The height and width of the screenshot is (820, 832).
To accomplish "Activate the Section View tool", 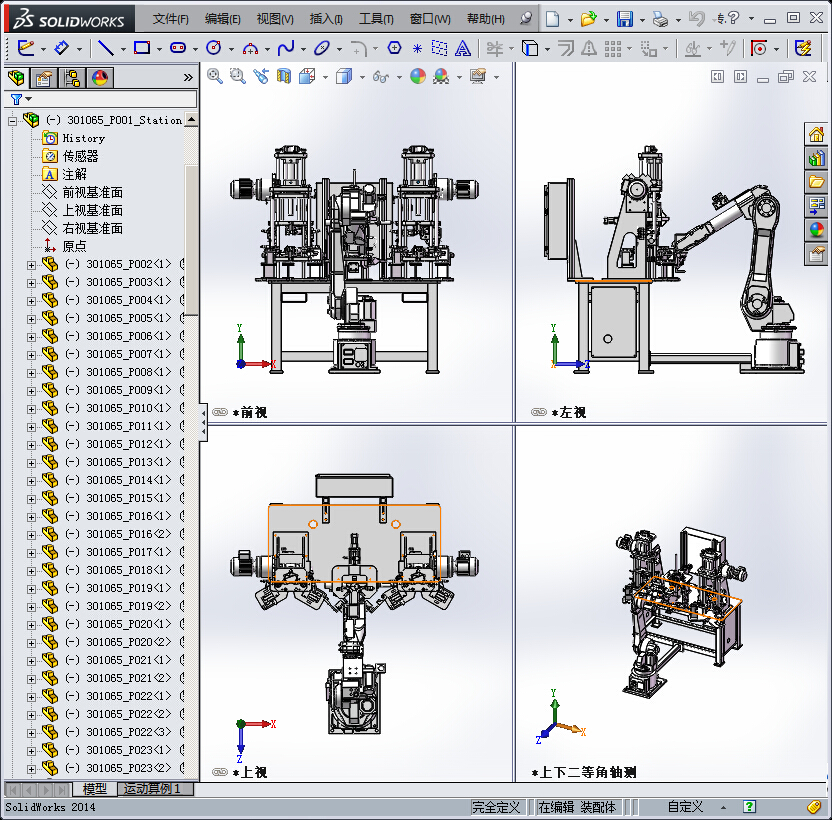I will [x=284, y=76].
